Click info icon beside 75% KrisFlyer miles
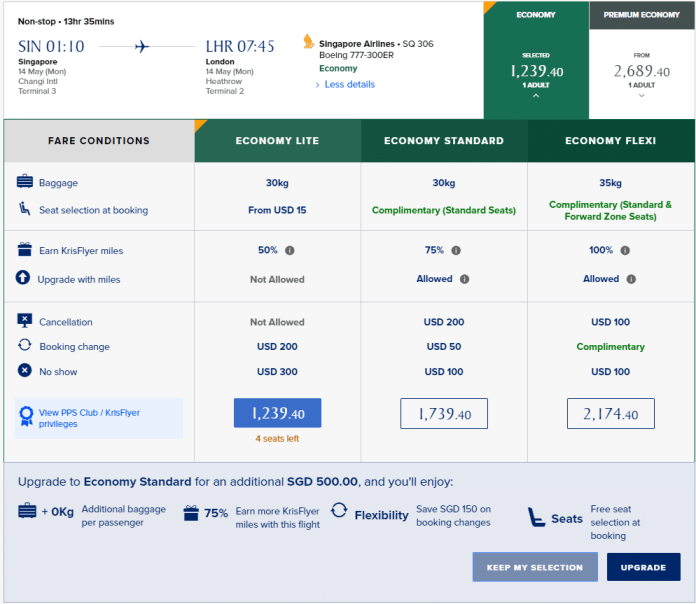 tap(456, 251)
